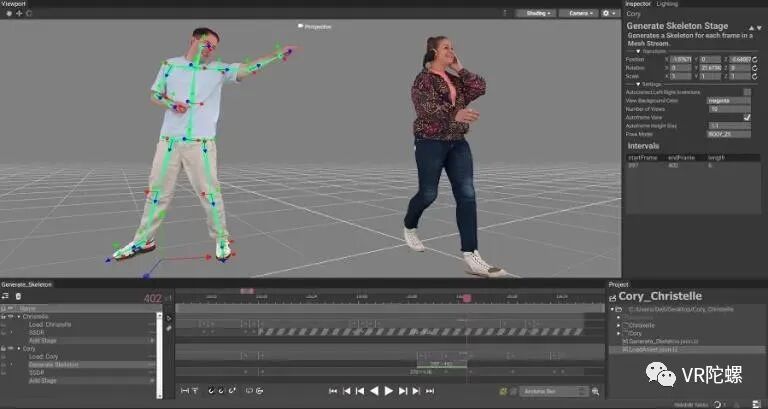
Task: Toggle lock on Load: Cory stage
Action: (3, 357)
